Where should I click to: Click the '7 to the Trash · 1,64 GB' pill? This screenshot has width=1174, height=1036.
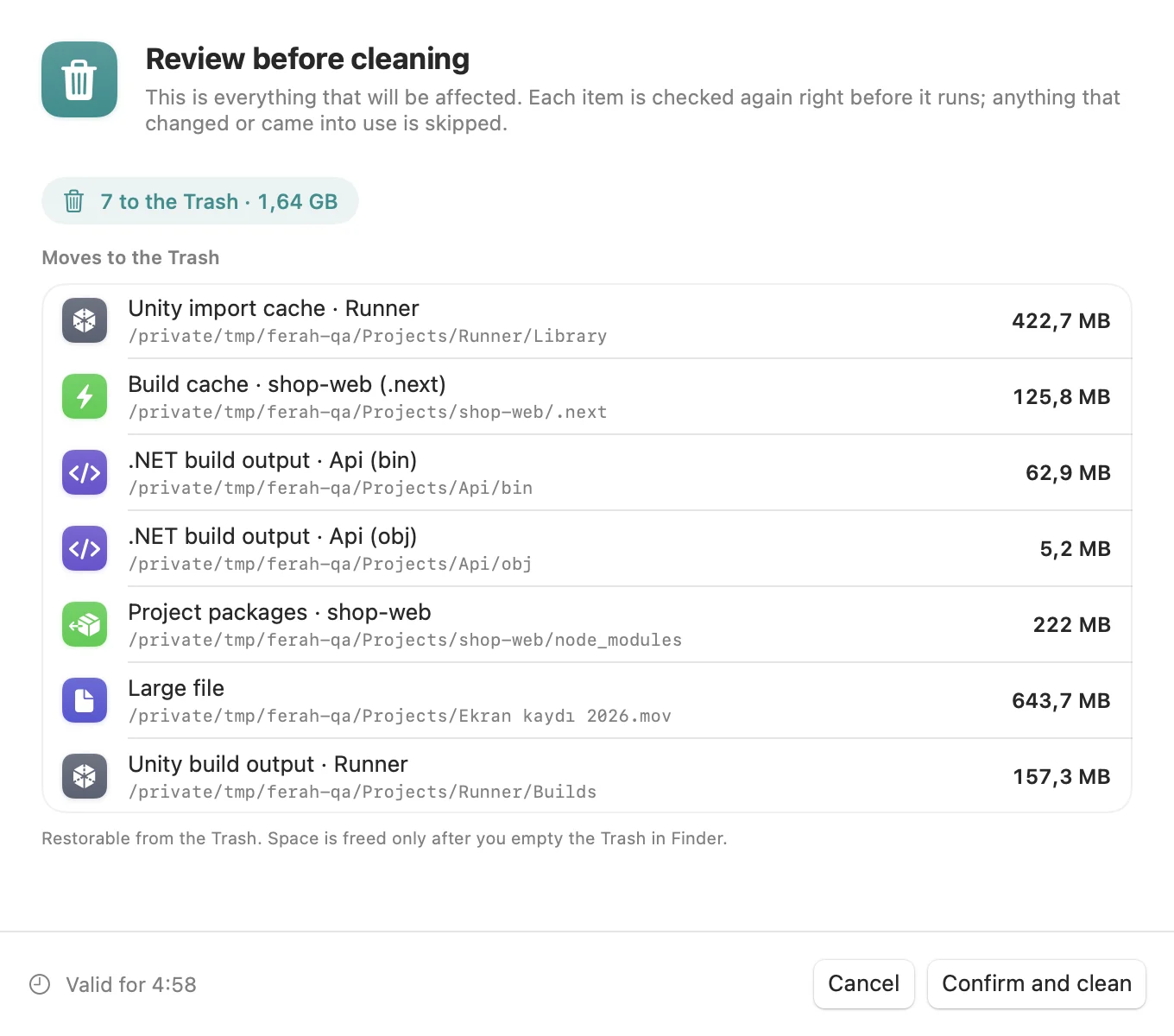point(200,201)
